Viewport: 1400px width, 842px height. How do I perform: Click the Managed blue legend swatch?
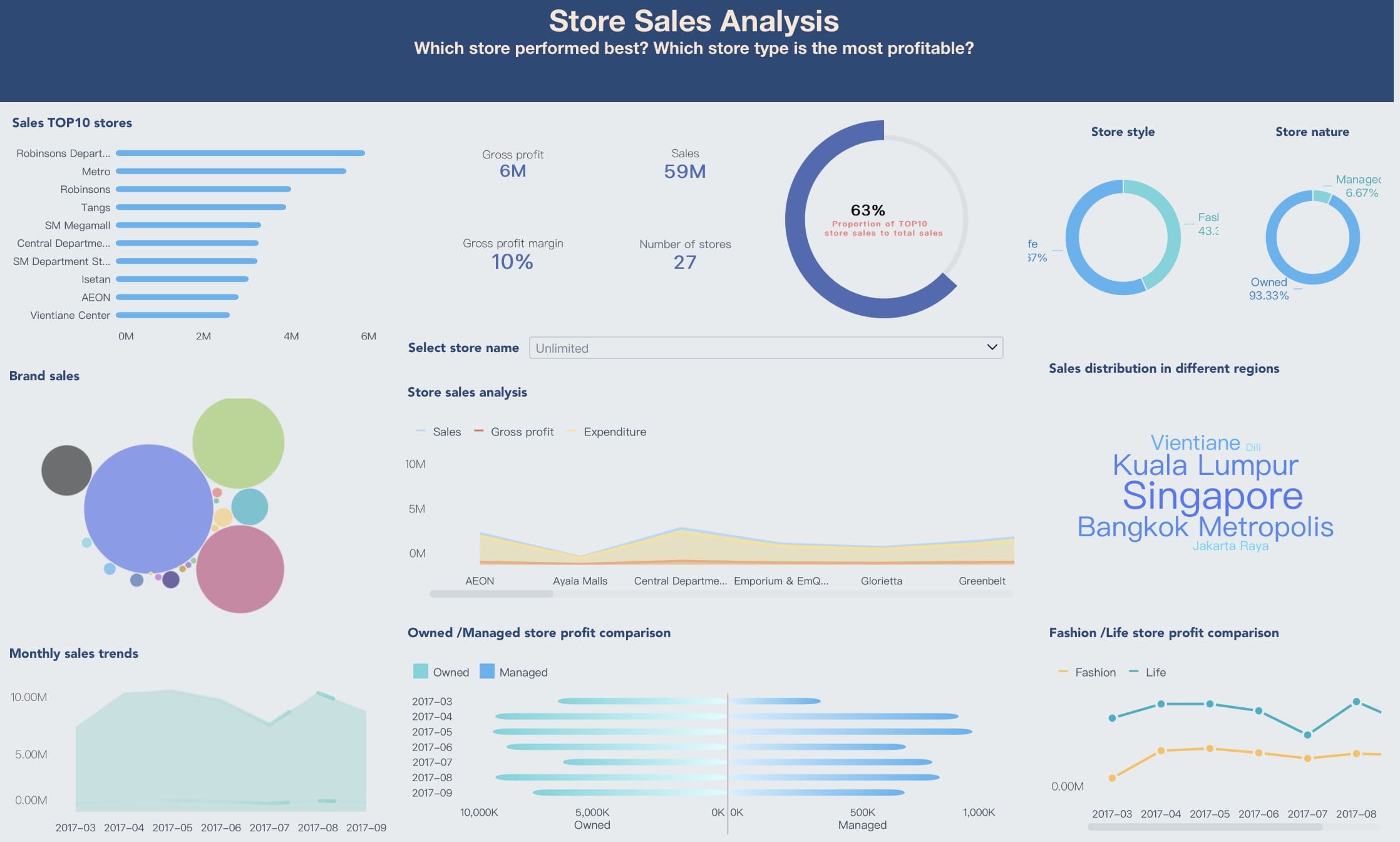point(487,671)
